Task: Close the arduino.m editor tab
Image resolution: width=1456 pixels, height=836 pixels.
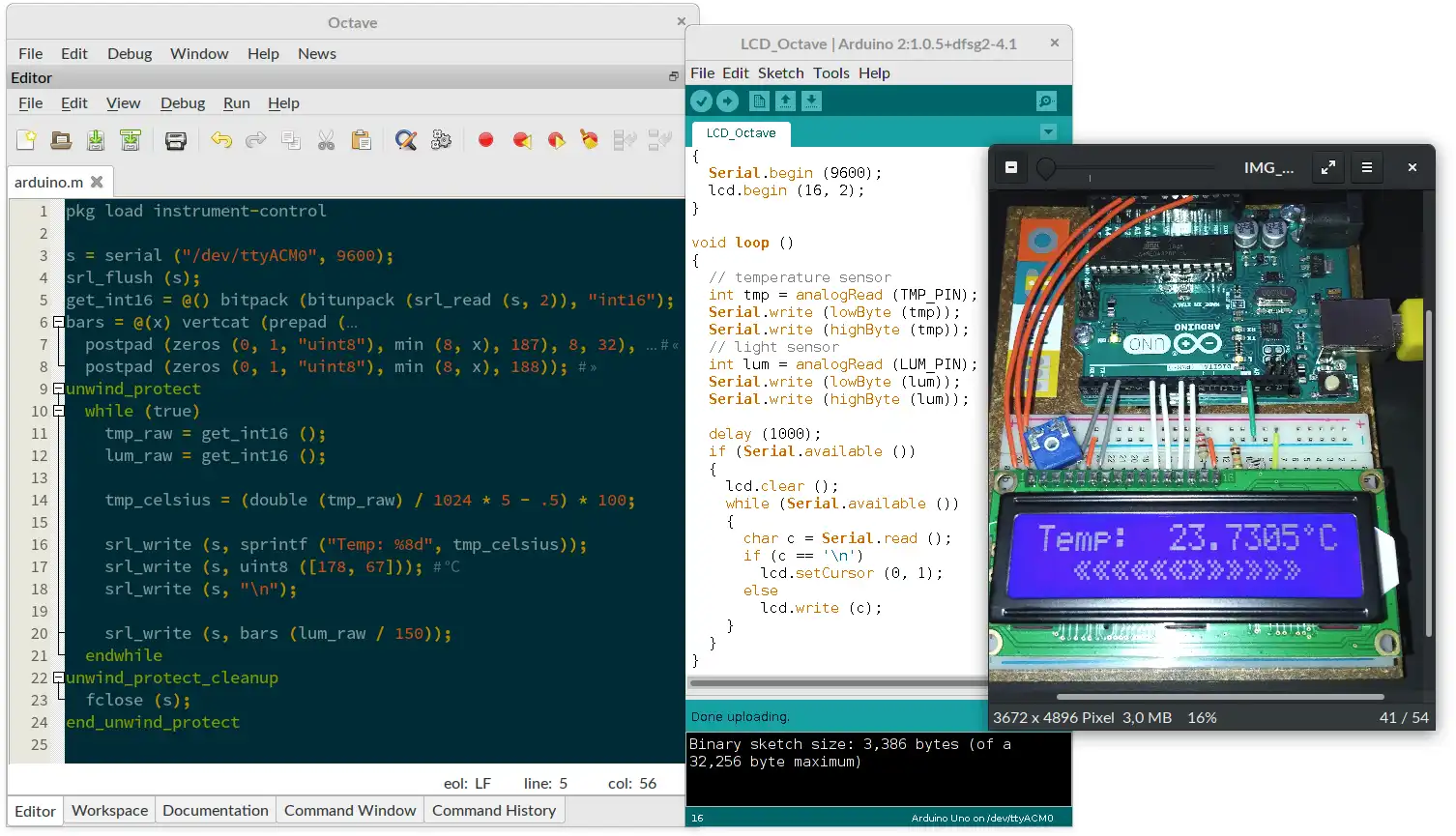Action: 97,182
